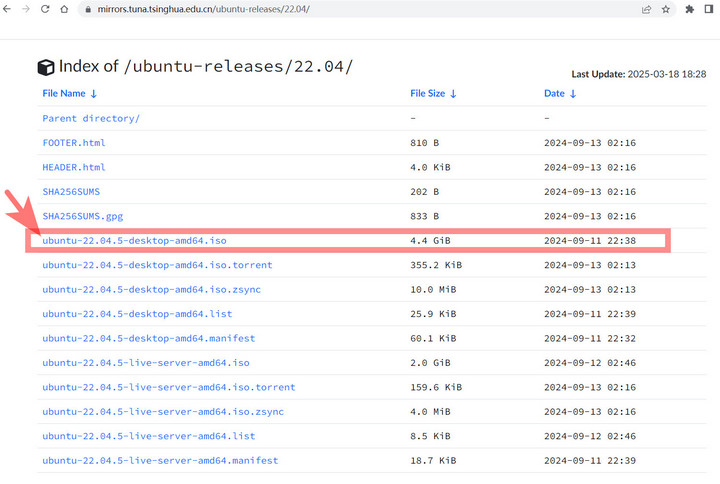Download ubuntu-22.04.5-live-server-amd64.iso

[x=146, y=363]
